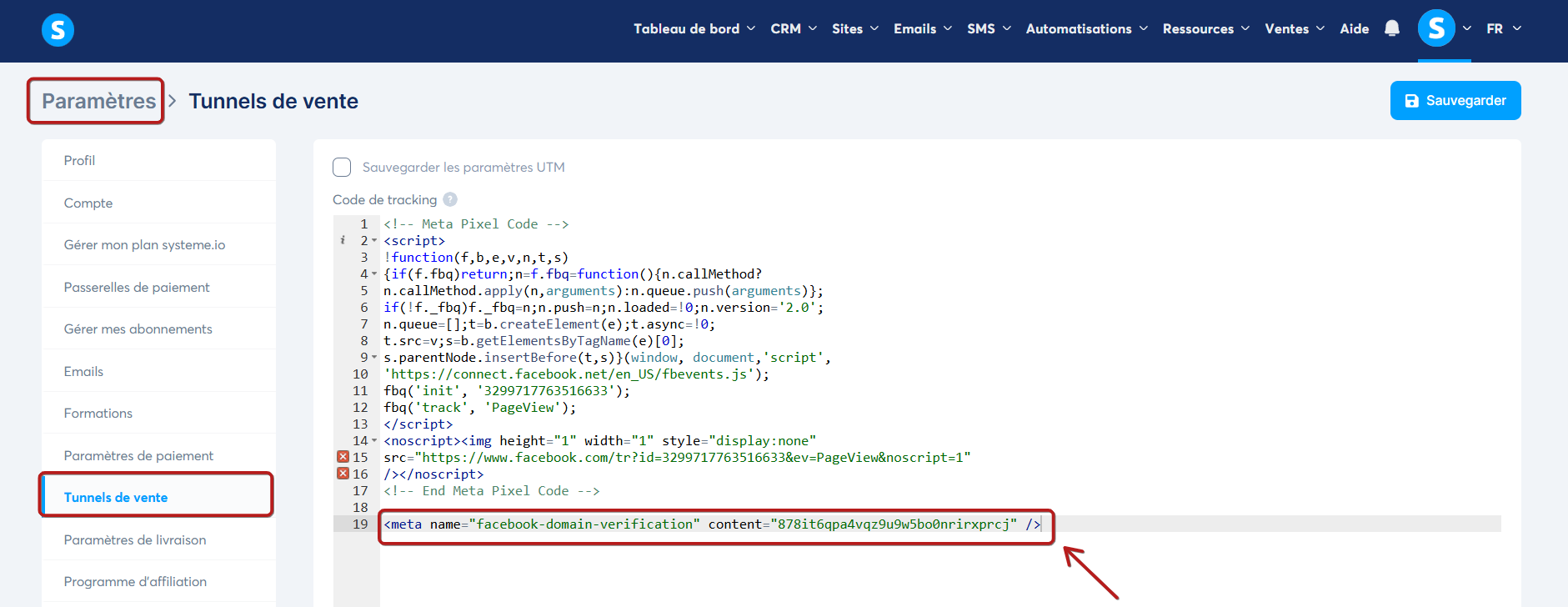Click line number 18 in the gutter
The height and width of the screenshot is (607, 1568).
[x=360, y=507]
